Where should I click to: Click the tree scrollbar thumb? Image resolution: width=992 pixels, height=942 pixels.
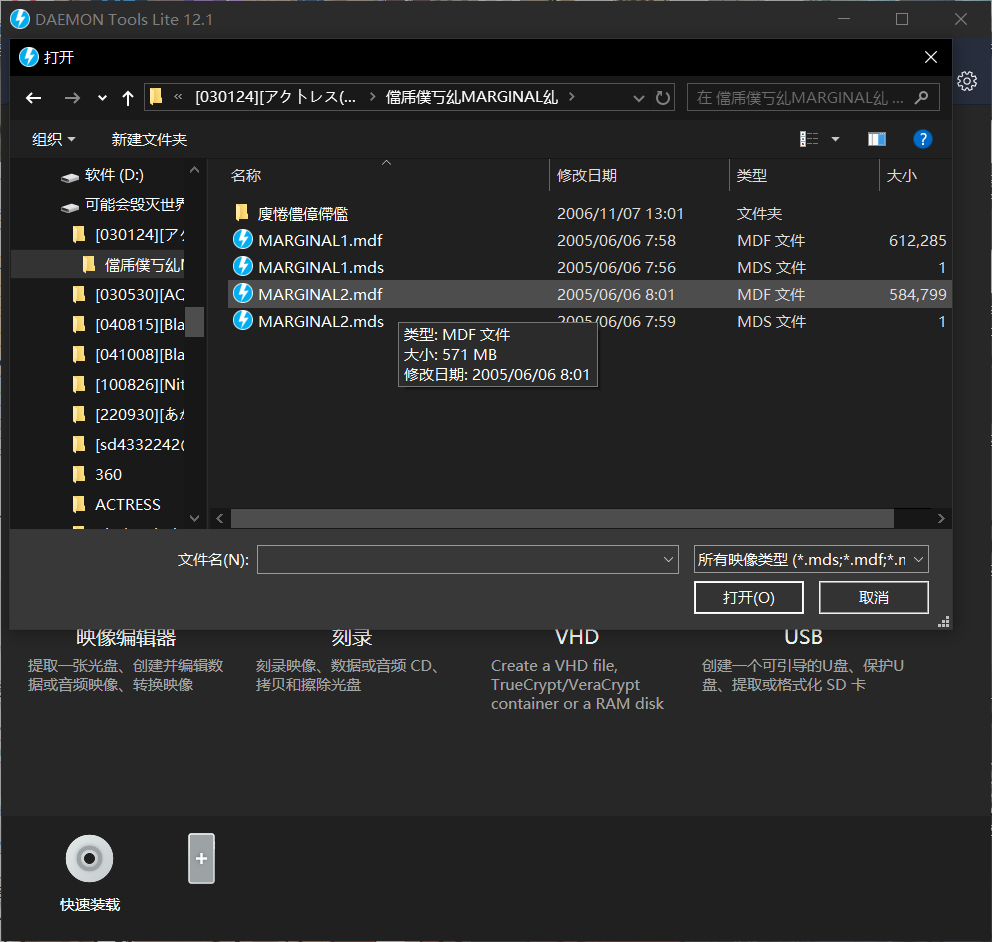194,322
